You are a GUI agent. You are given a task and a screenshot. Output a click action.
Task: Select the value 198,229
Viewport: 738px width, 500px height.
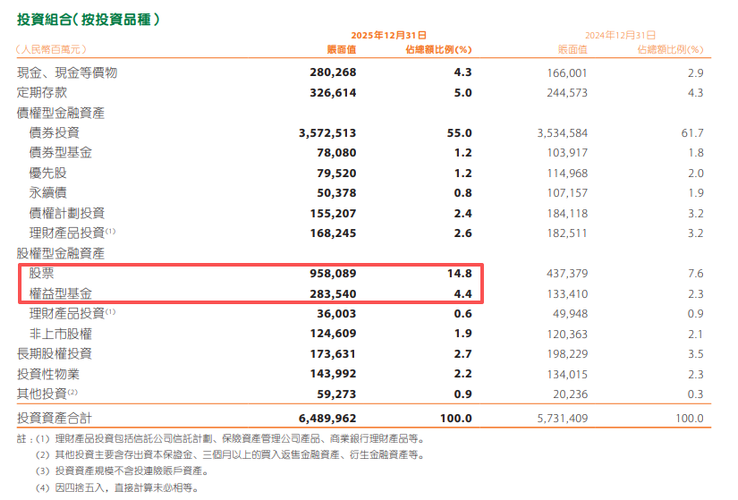567,354
